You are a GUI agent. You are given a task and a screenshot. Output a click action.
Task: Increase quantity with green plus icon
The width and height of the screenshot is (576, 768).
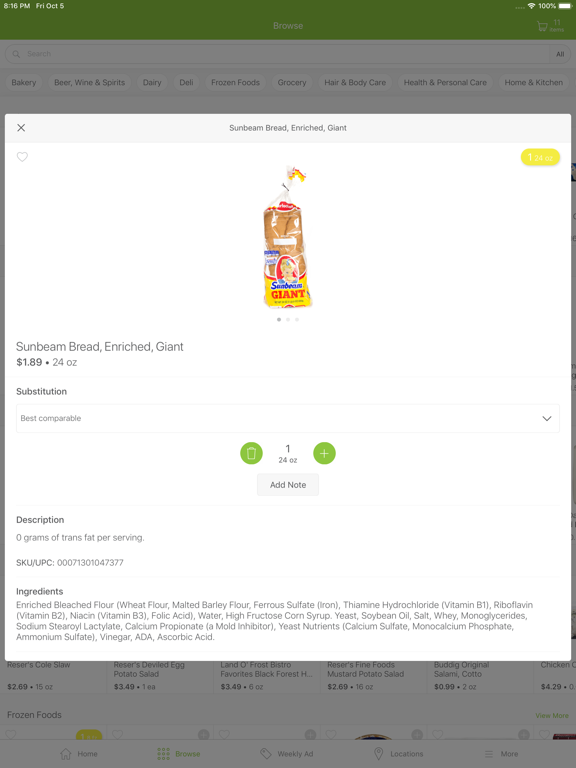tap(324, 453)
